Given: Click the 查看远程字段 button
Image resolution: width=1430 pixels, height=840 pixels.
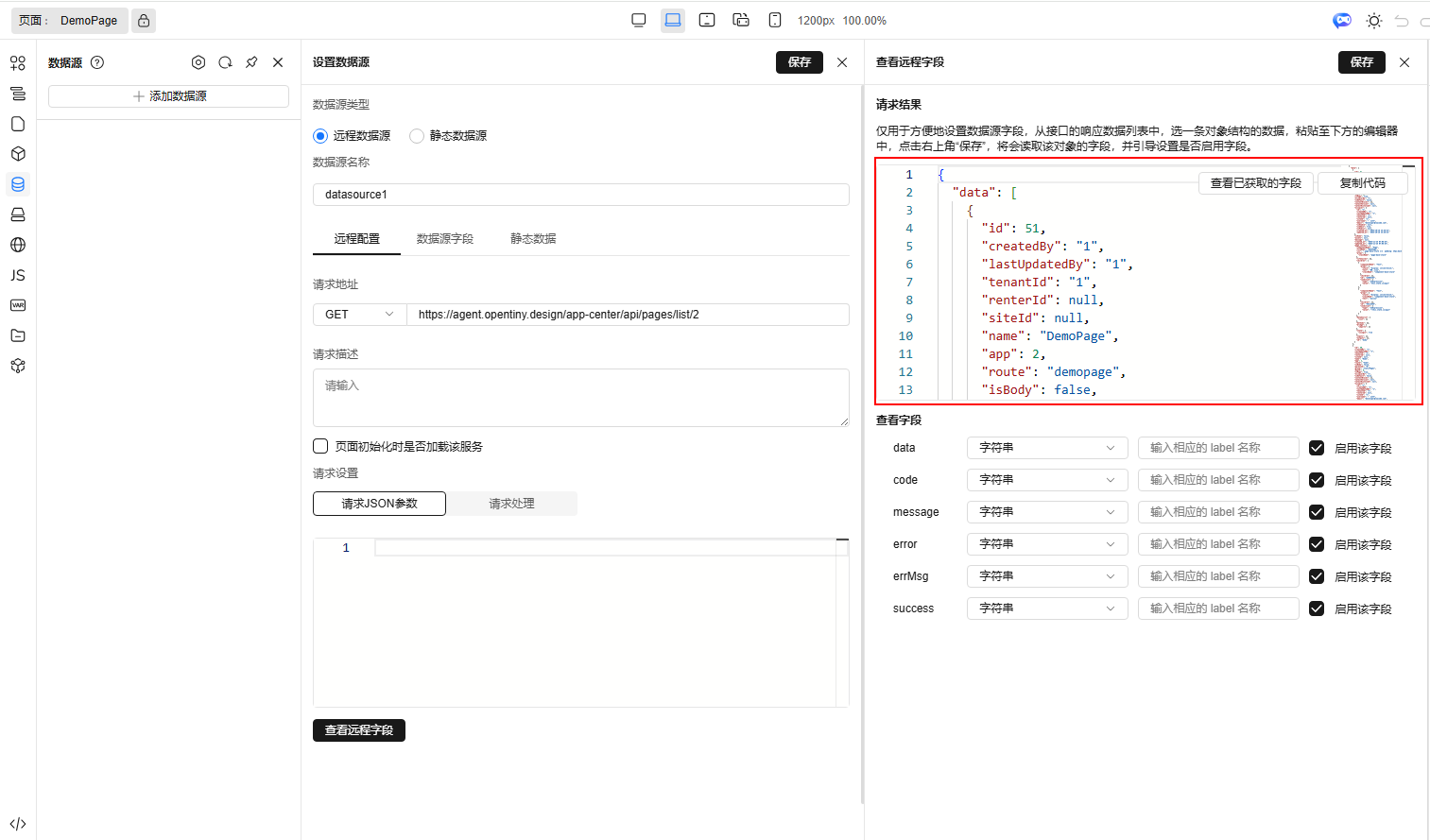Looking at the screenshot, I should point(359,730).
